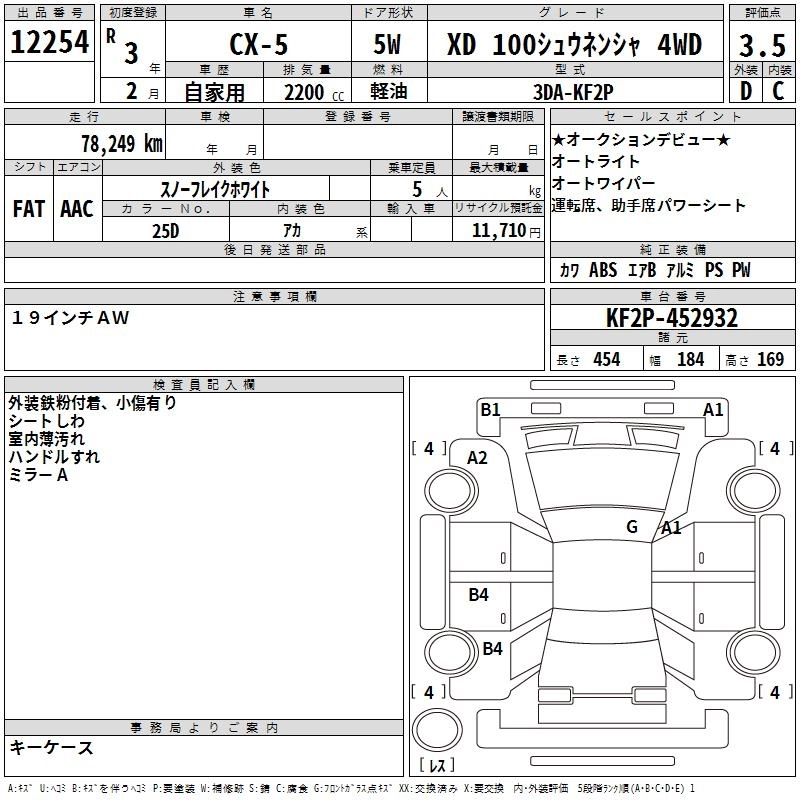Screen dimensions: 800x800
Task: Select the [レス] spare tire label
Action: pyautogui.click(x=437, y=765)
